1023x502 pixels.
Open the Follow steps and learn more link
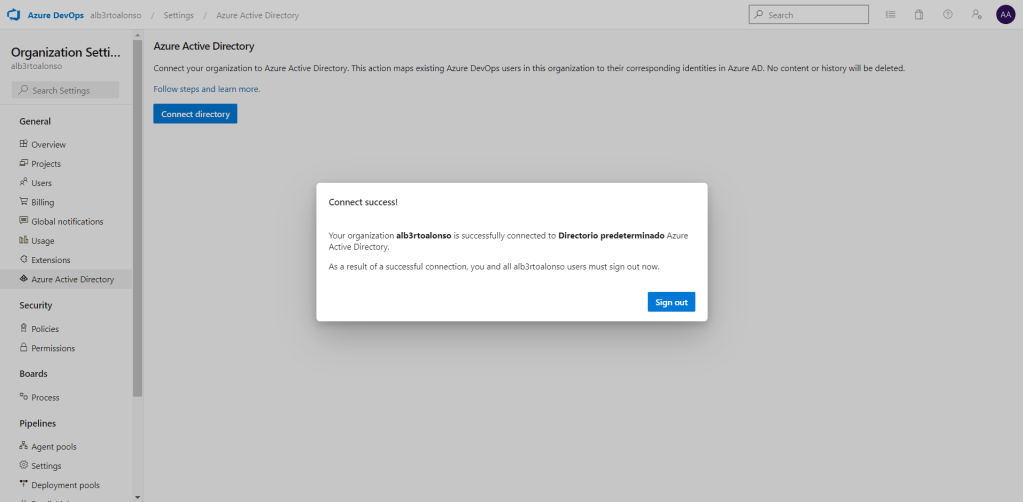pos(206,89)
